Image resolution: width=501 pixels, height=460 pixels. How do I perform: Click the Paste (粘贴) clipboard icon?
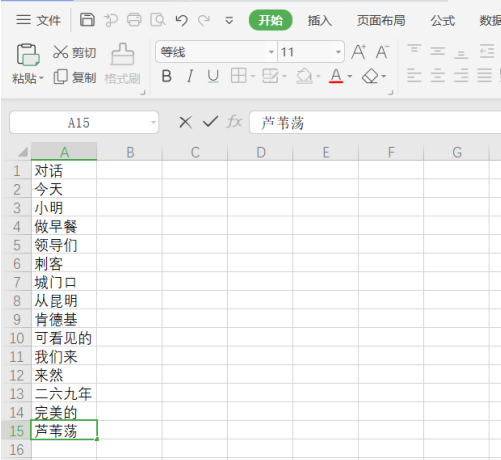pos(28,54)
